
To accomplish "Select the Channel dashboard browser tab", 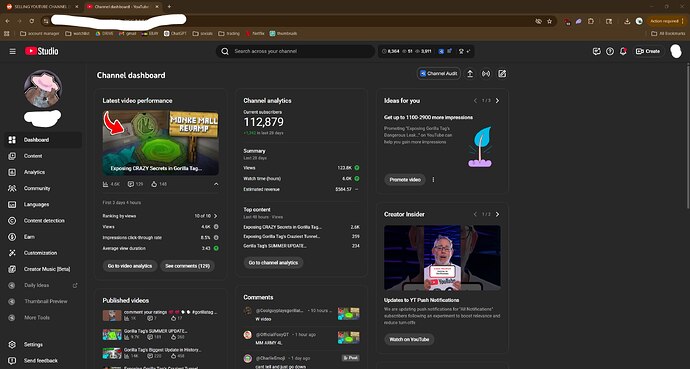I will [x=122, y=7].
